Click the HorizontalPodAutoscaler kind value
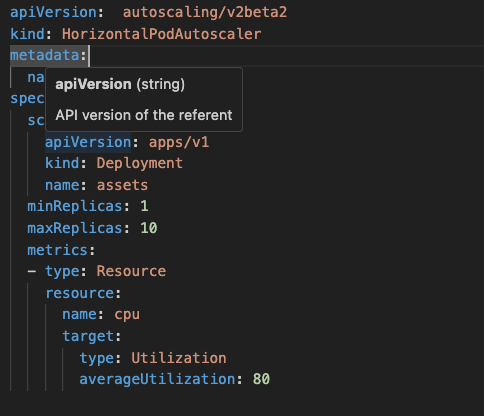 tap(162, 34)
